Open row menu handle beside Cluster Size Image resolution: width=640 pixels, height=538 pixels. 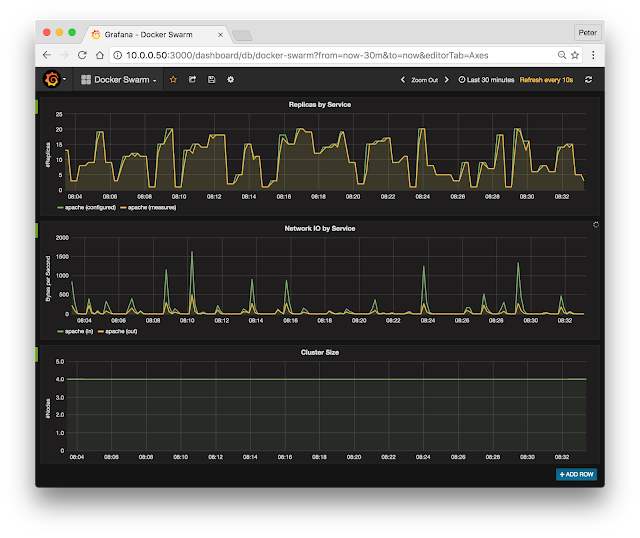click(37, 354)
